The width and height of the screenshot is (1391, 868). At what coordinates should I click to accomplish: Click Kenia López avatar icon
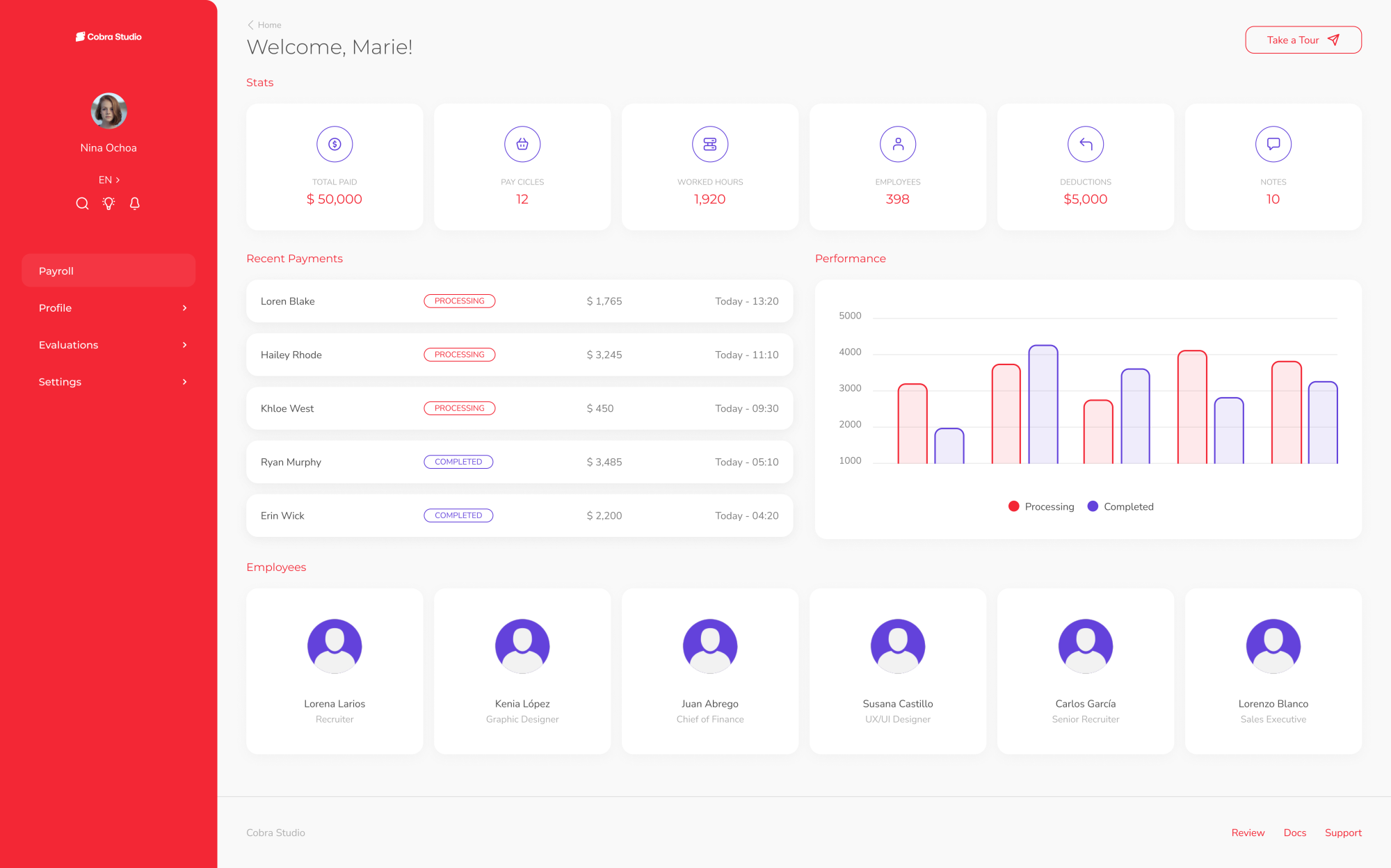pos(522,646)
